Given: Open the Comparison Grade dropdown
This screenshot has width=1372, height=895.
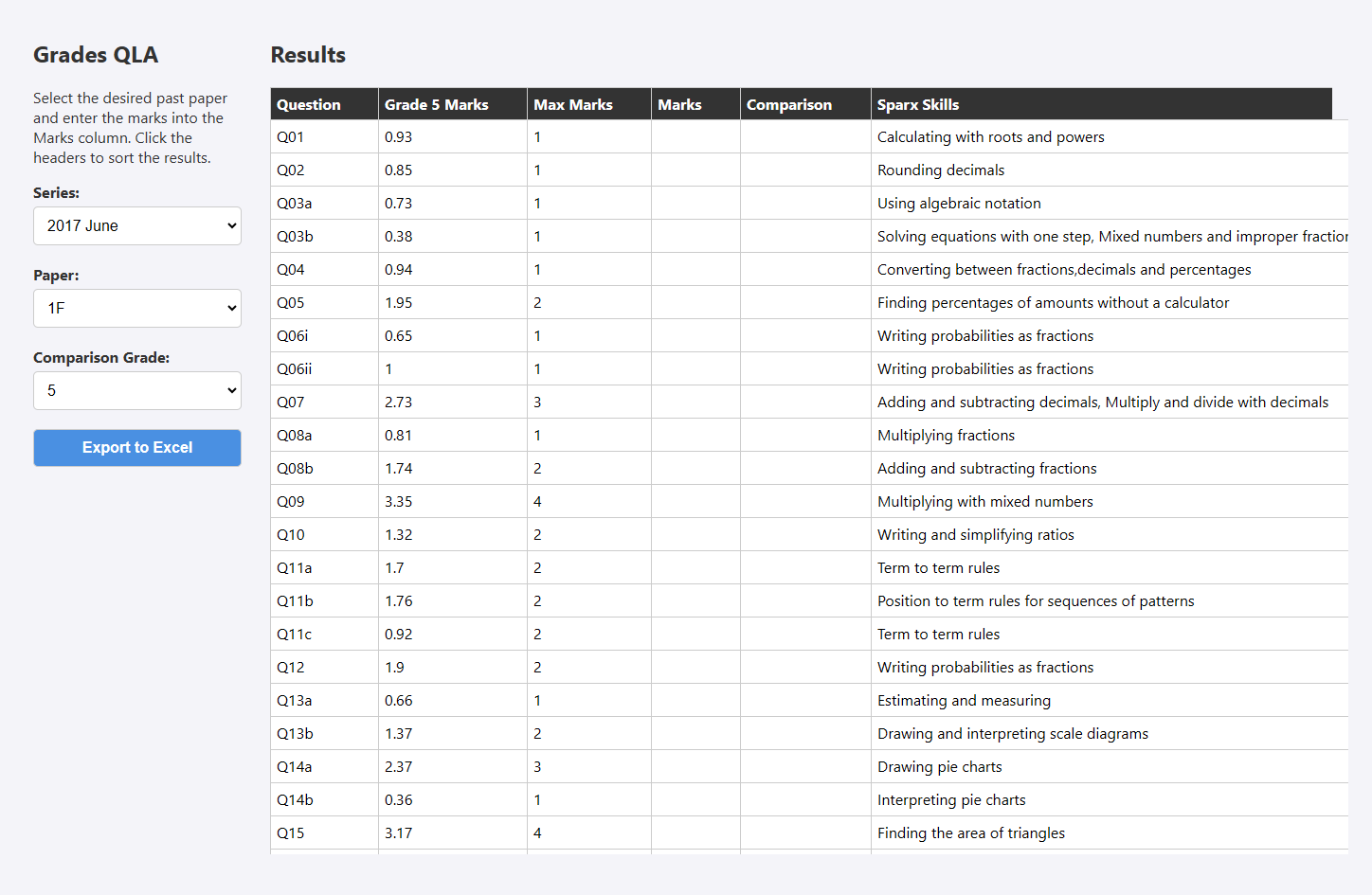Looking at the screenshot, I should point(136,390).
